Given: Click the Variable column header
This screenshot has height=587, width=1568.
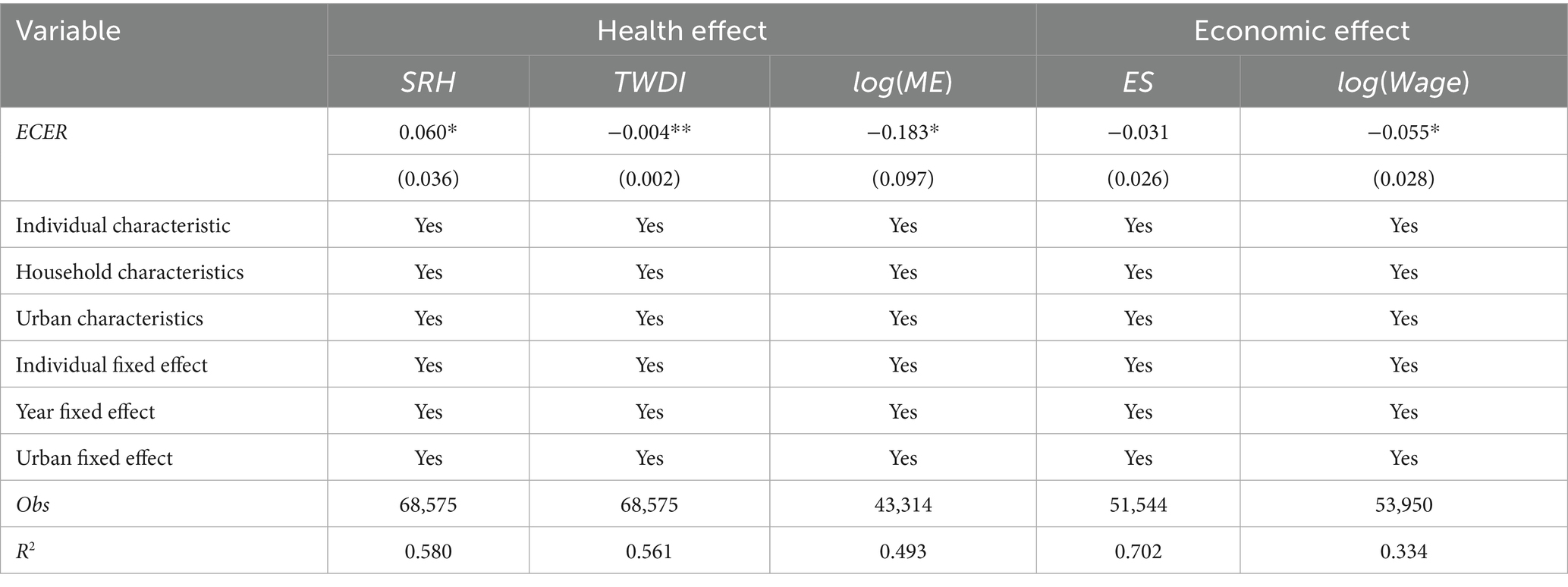Looking at the screenshot, I should (68, 31).
